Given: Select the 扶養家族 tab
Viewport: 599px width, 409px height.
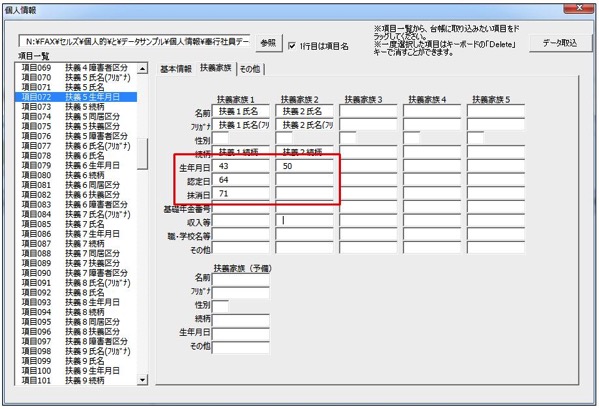Looking at the screenshot, I should (x=216, y=68).
